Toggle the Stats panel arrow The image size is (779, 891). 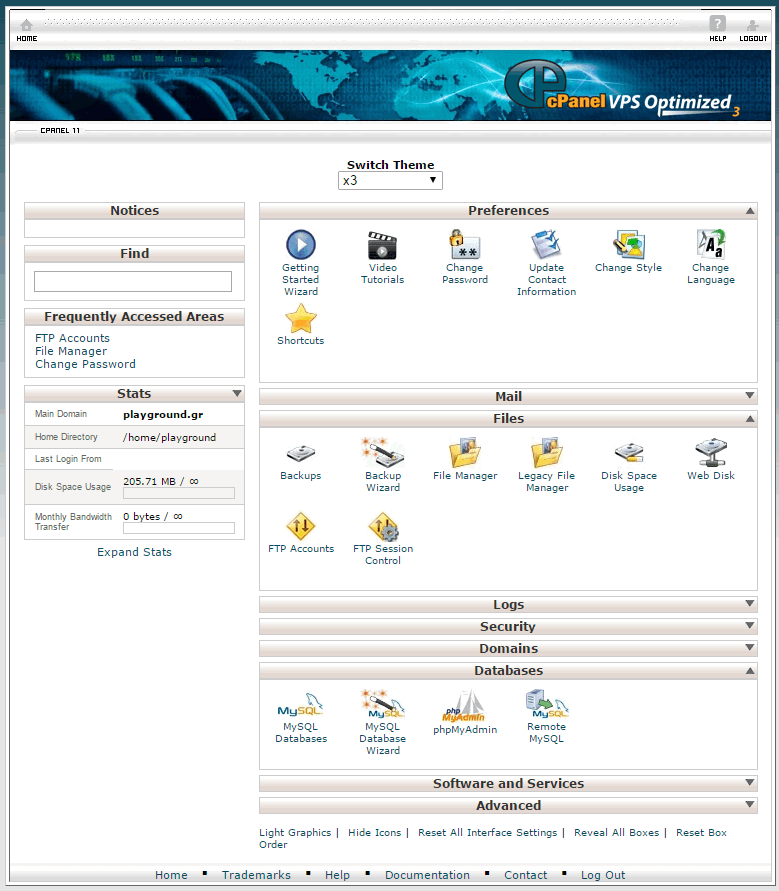237,393
